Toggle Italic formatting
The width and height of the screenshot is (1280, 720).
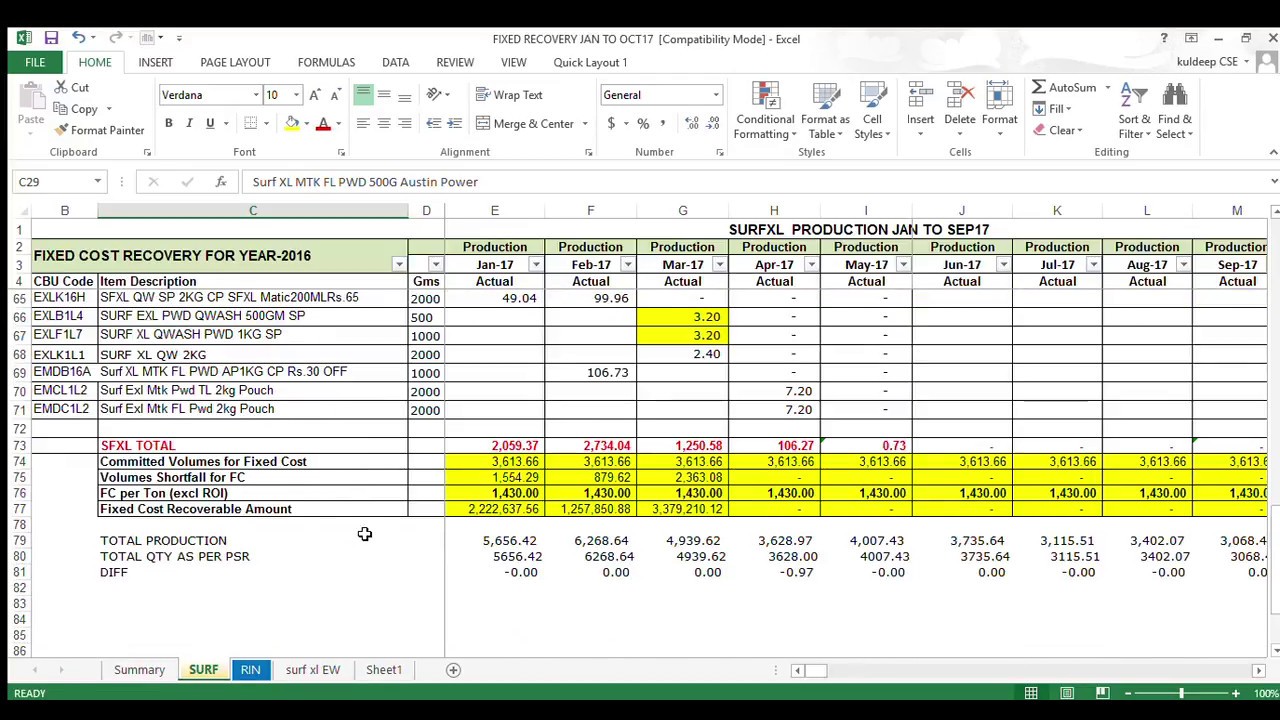pos(189,124)
